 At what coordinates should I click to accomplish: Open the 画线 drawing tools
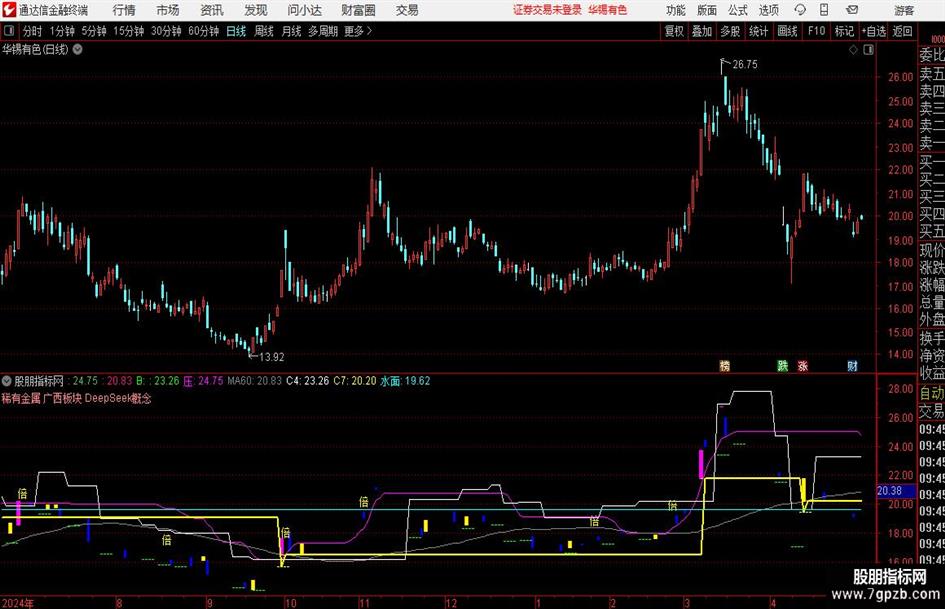pos(788,31)
